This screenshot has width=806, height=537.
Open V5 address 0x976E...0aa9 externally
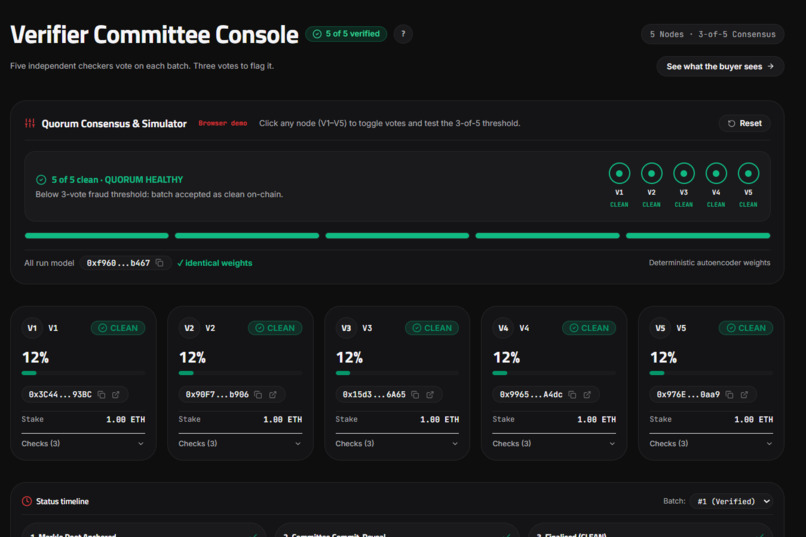[744, 395]
